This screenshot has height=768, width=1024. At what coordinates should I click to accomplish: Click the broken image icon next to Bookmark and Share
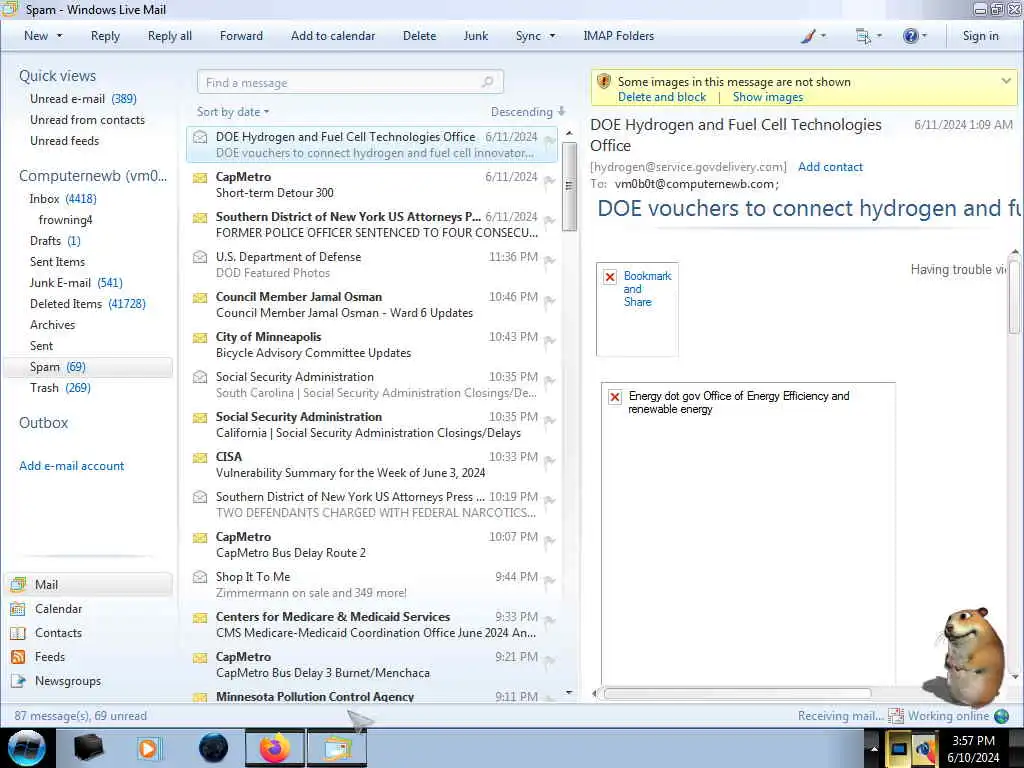coord(610,277)
